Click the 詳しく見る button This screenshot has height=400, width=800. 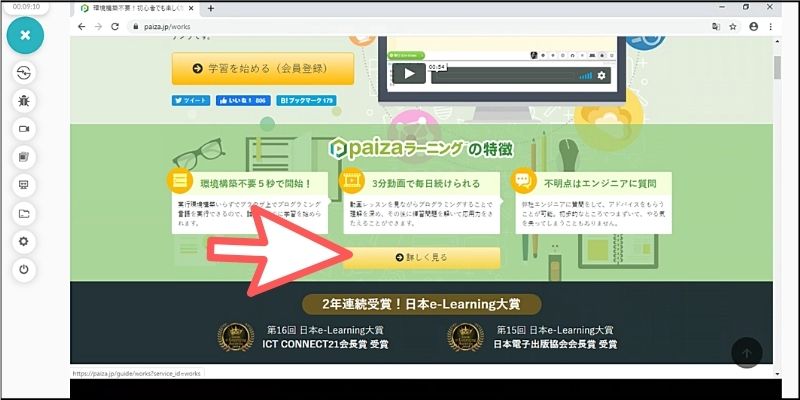[421, 258]
